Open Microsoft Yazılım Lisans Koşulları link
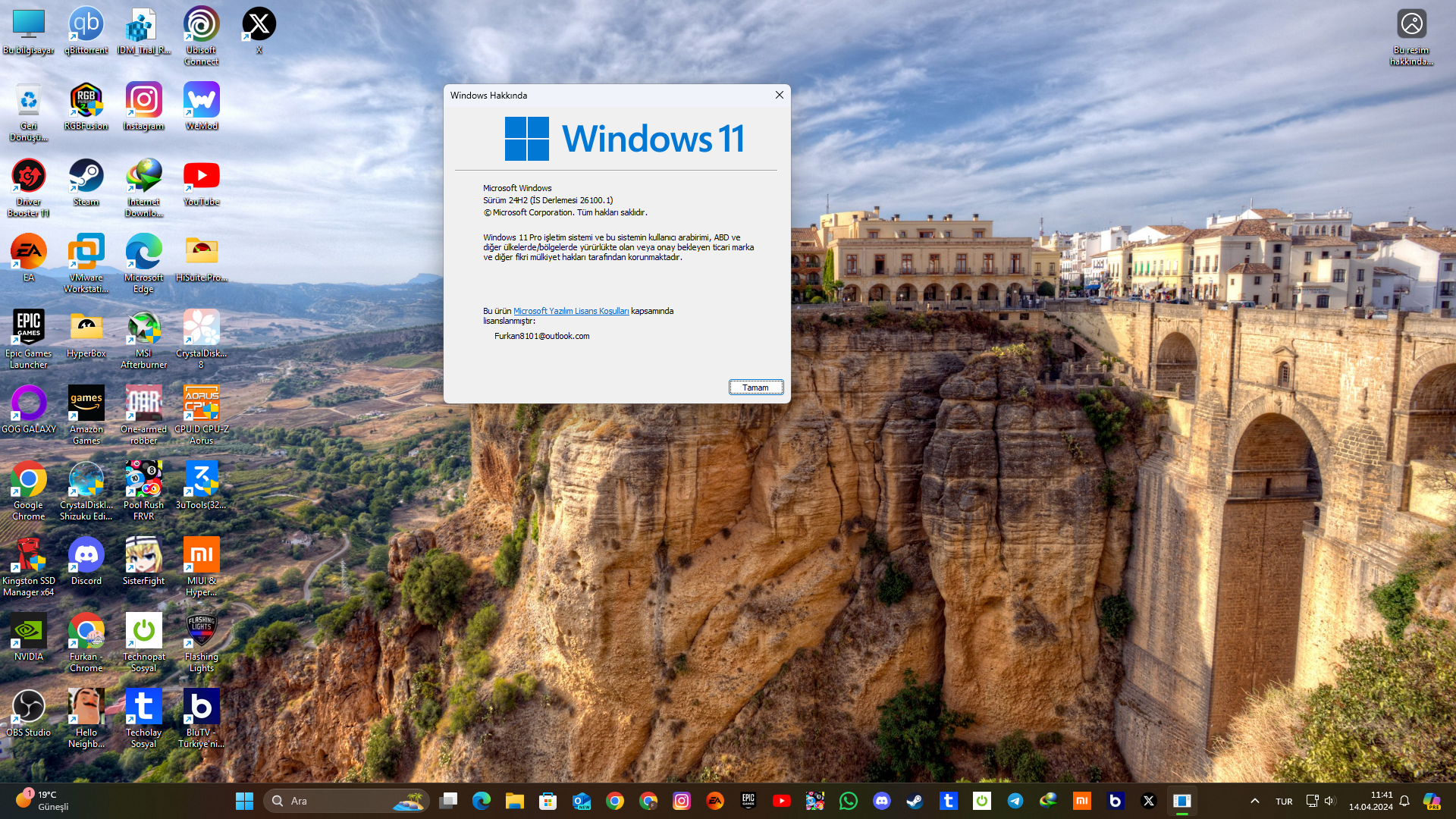1456x819 pixels. 570,311
